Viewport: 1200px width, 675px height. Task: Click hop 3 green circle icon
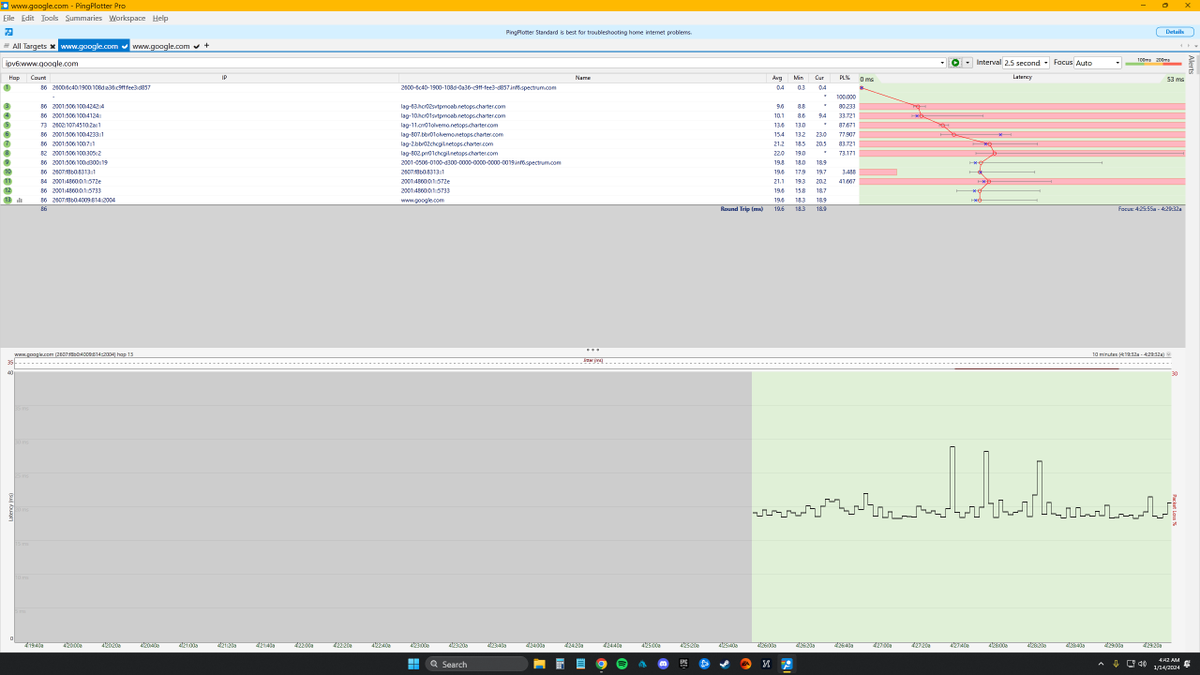point(7,106)
